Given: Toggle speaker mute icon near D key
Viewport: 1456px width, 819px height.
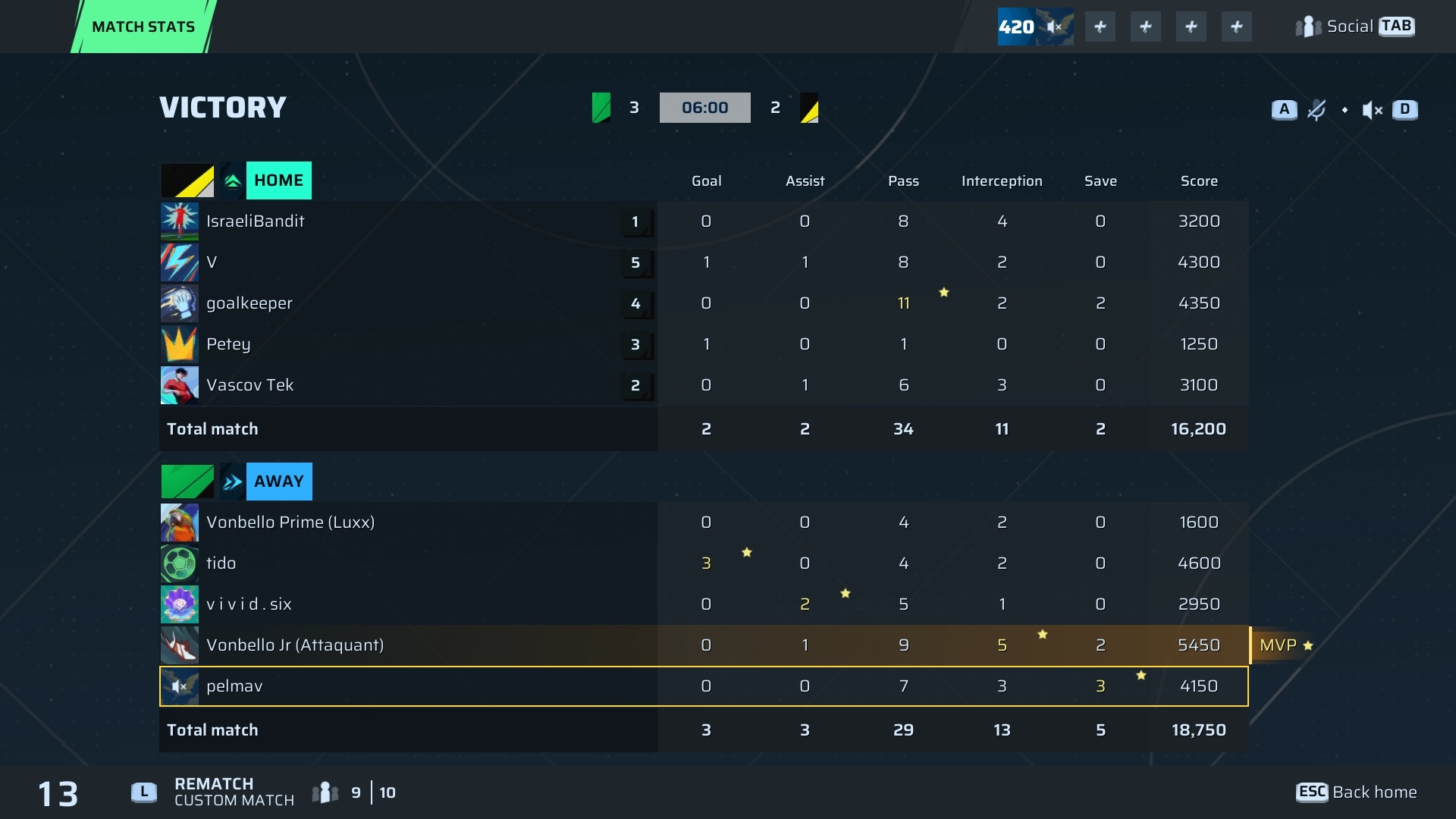Looking at the screenshot, I should [1373, 110].
